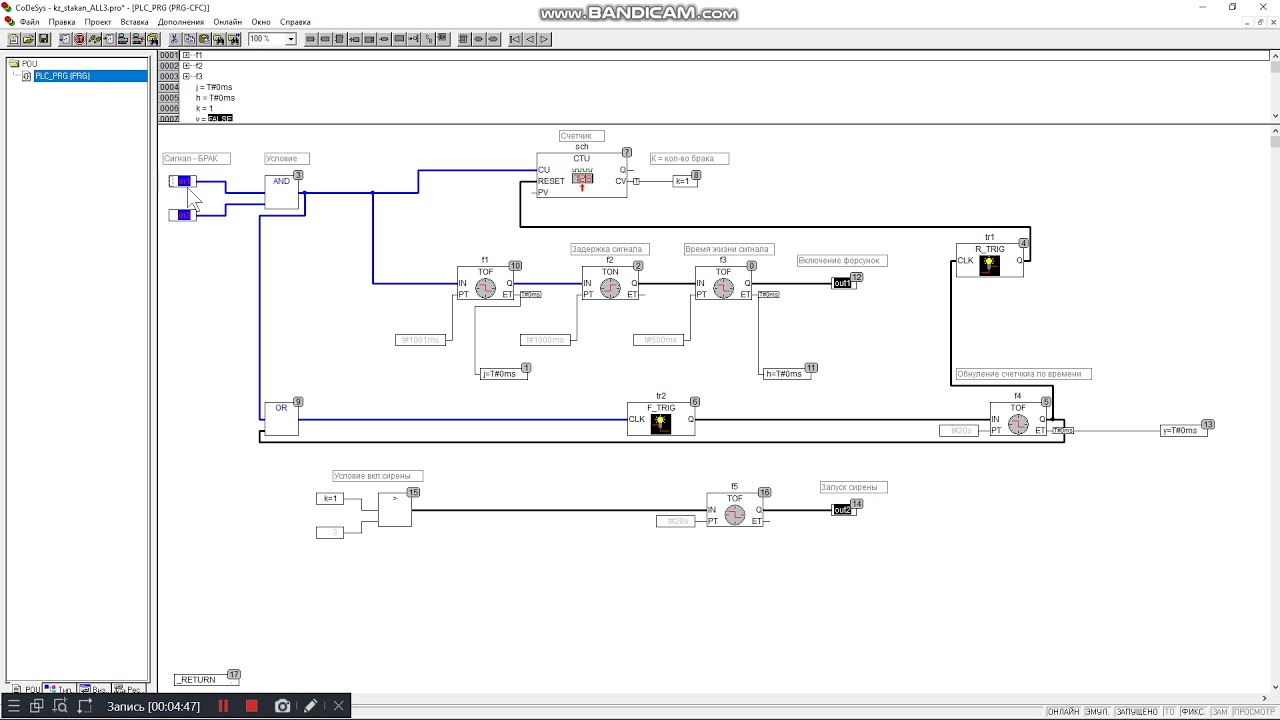Viewport: 1280px width, 720px height.
Task: Take a screenshot with Bandicam camera icon
Action: coord(283,706)
